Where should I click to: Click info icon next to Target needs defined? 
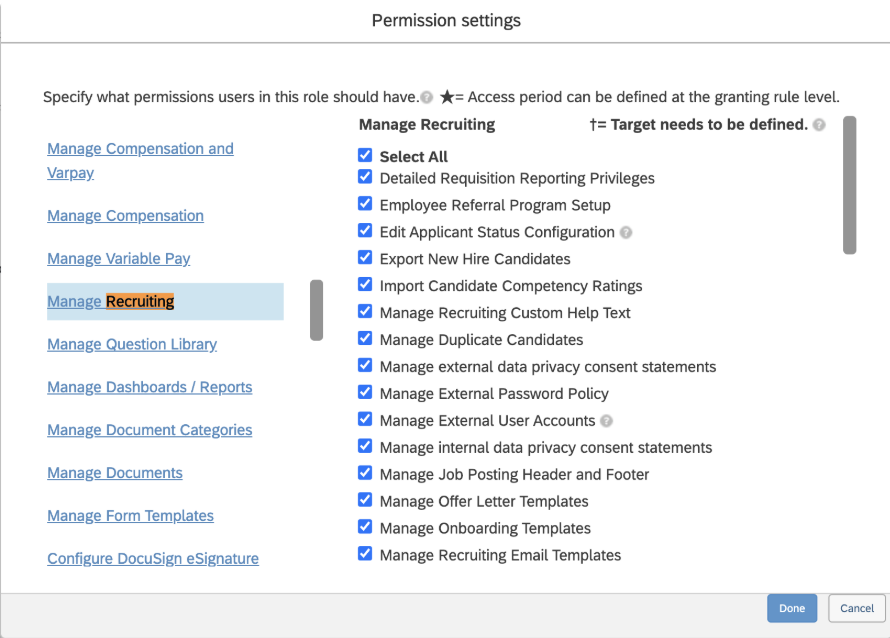819,125
